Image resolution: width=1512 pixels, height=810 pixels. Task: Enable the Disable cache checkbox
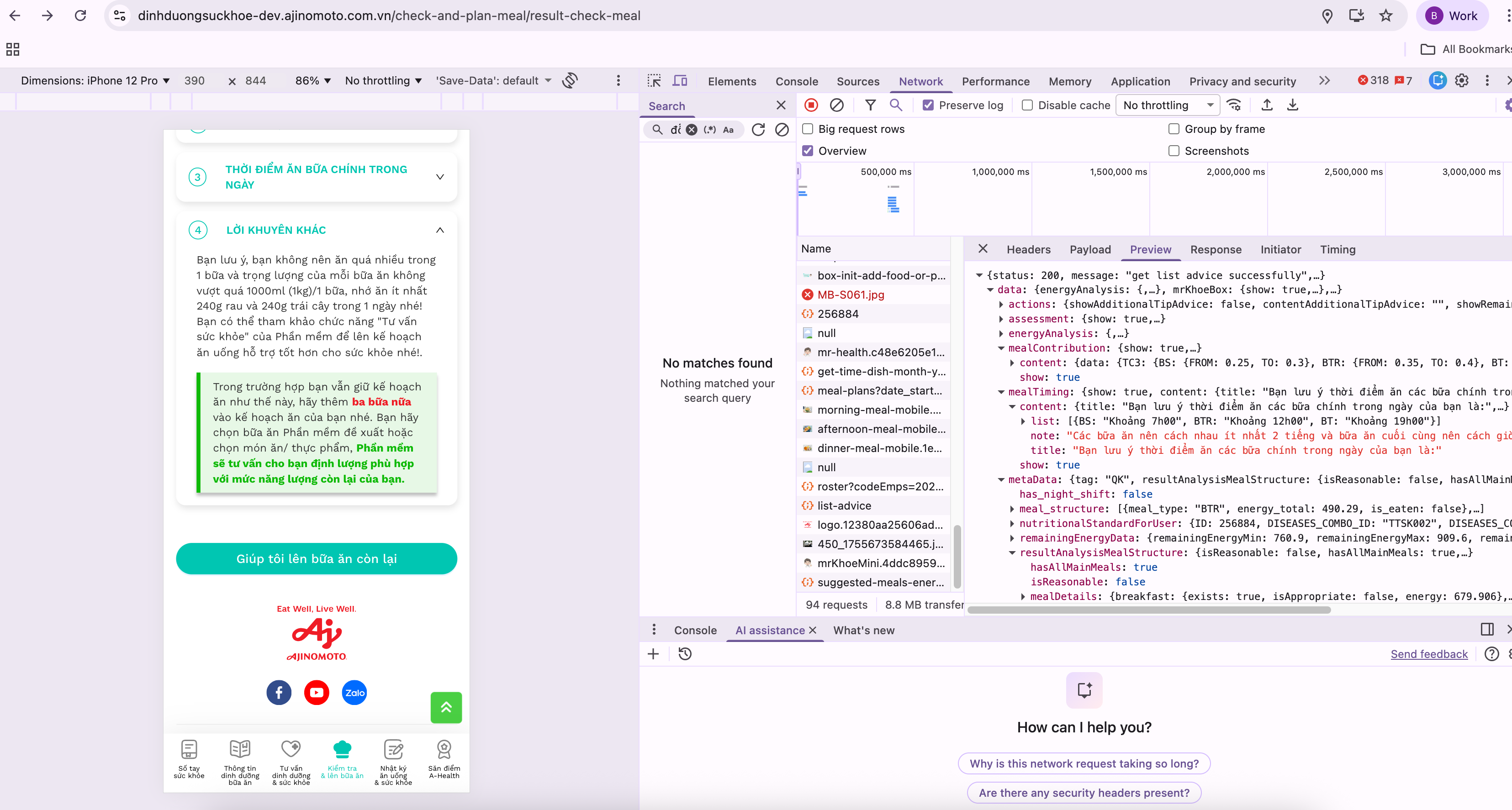point(1027,105)
